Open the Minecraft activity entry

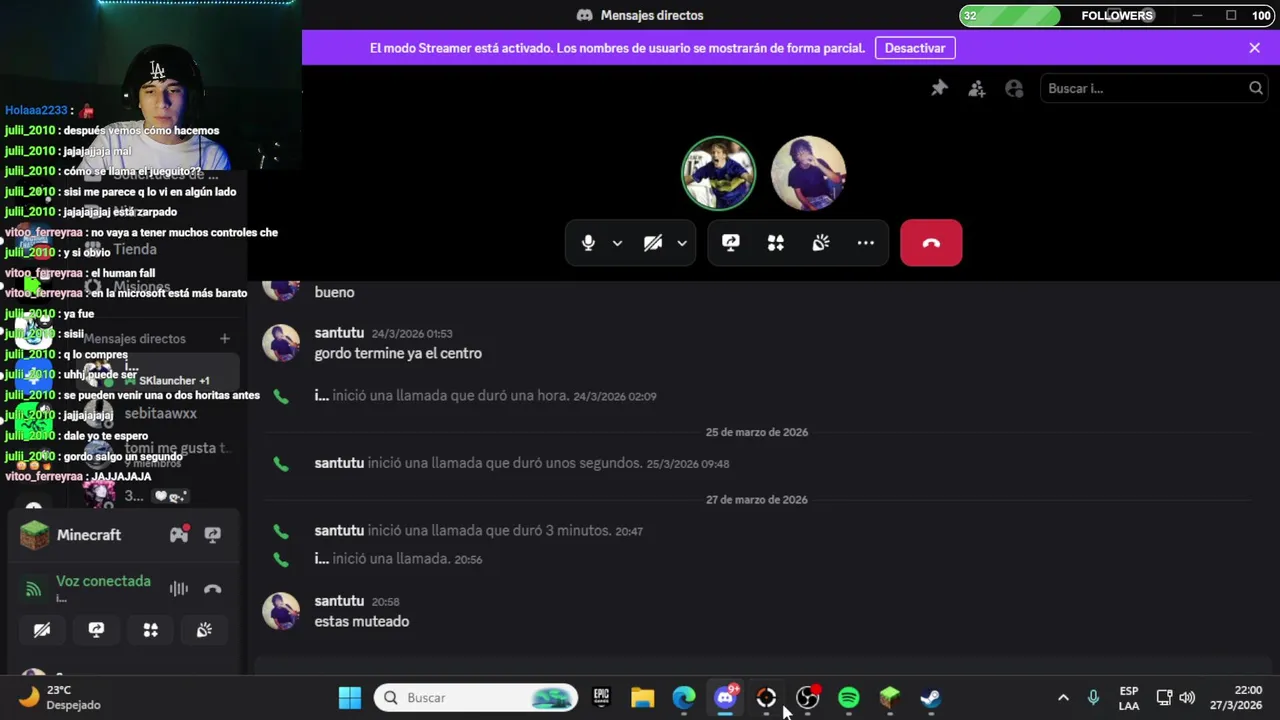click(x=88, y=535)
